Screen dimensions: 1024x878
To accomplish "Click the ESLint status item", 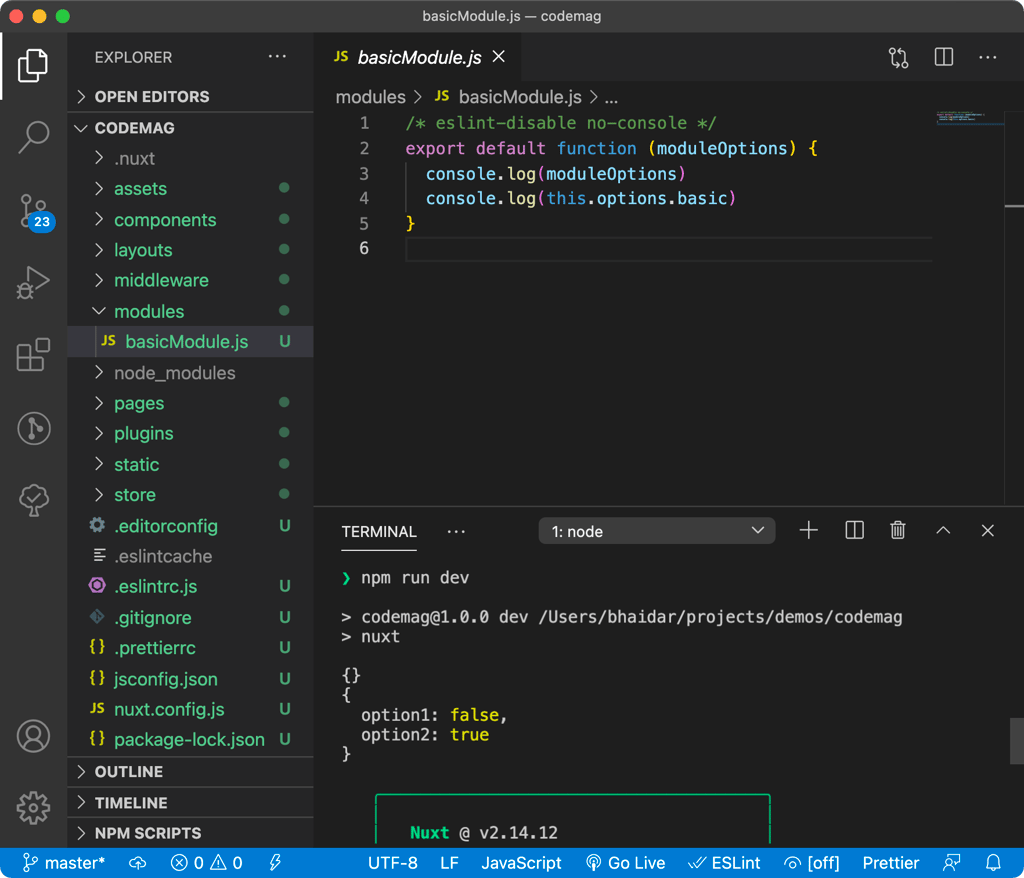I will click(724, 863).
